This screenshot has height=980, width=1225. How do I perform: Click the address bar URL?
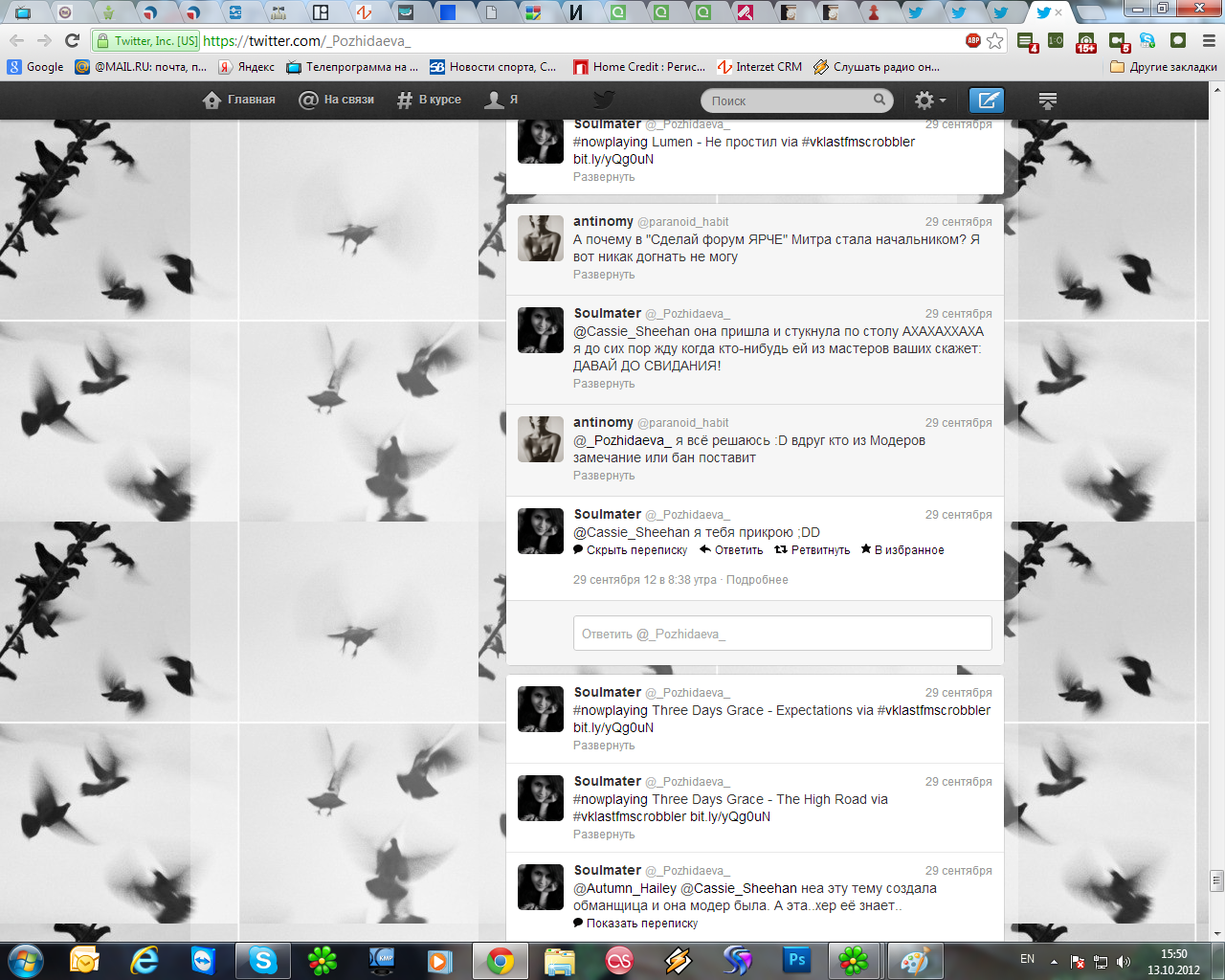306,41
